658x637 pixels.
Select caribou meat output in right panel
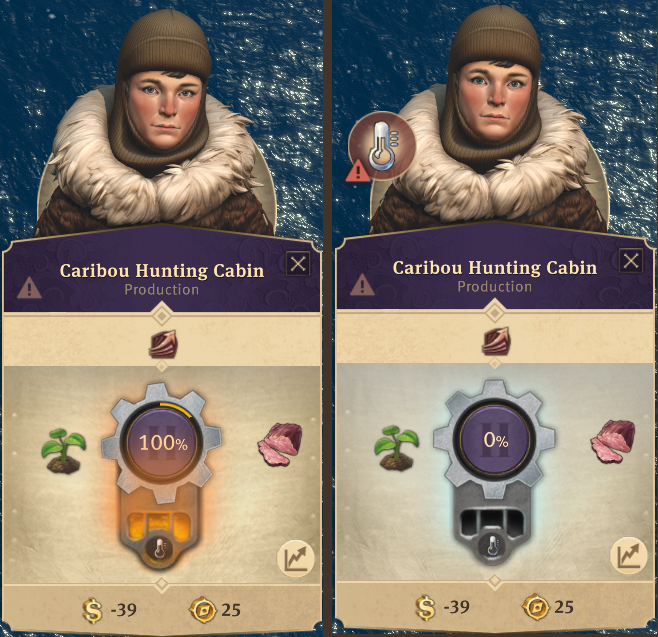tap(613, 442)
